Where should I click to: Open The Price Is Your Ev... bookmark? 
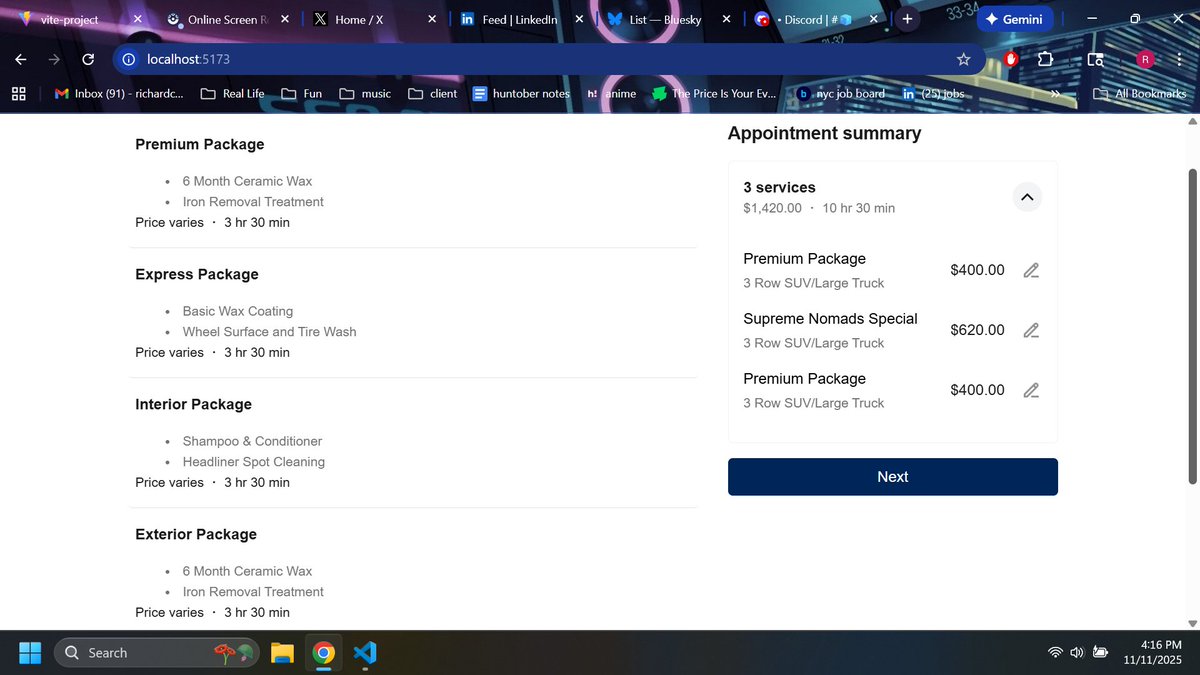coord(714,93)
